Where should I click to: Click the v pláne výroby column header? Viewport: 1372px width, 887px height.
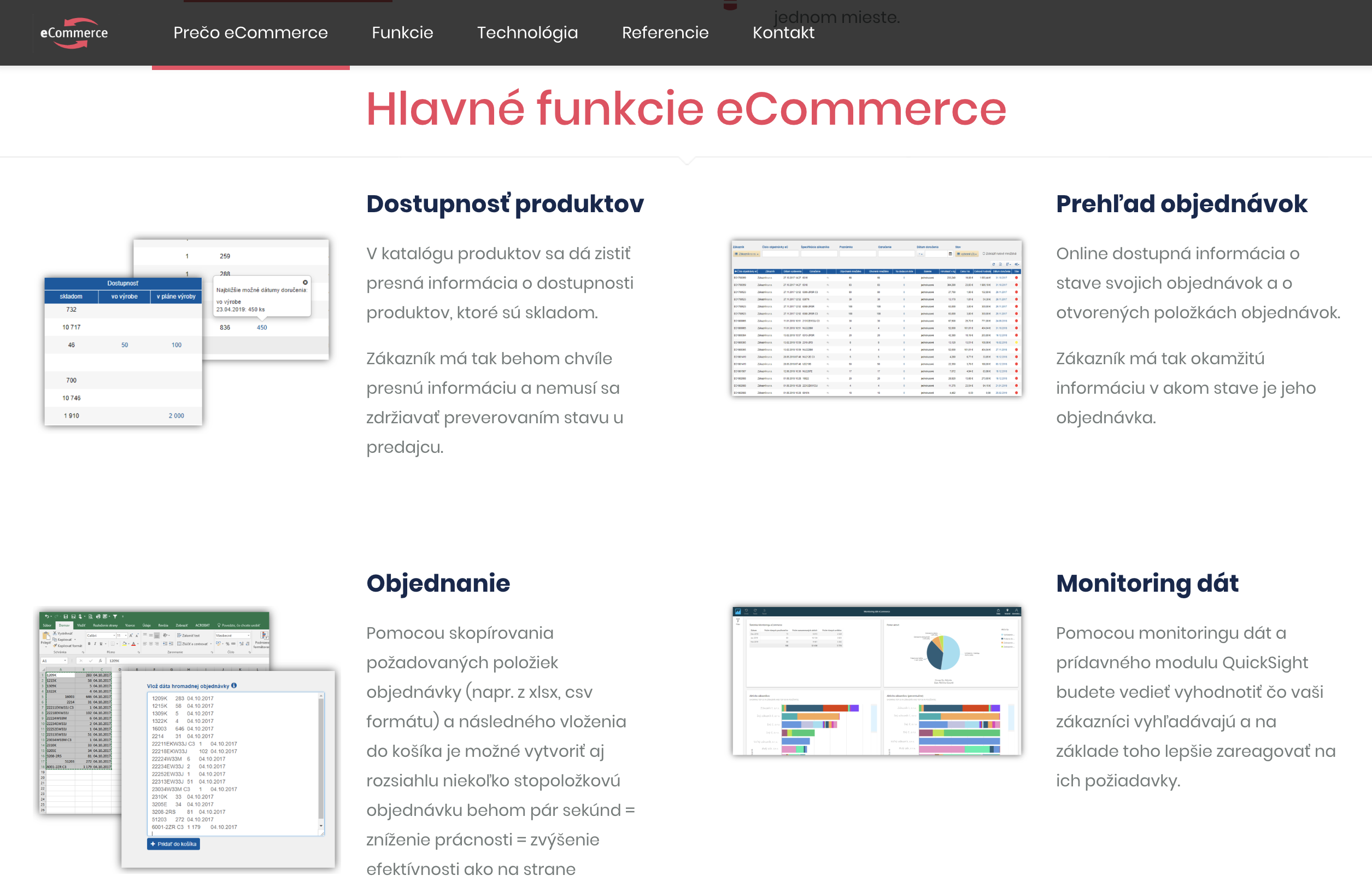click(x=176, y=296)
